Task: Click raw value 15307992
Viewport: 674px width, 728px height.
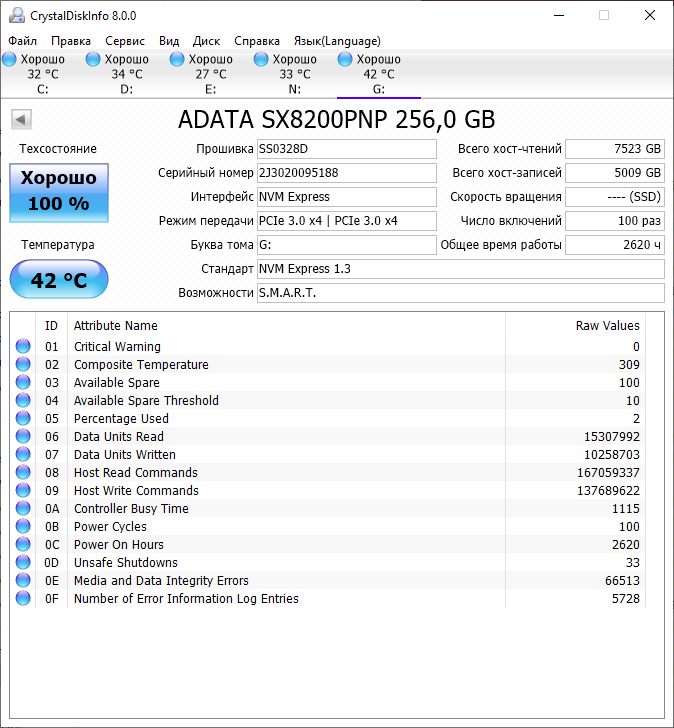Action: click(x=612, y=436)
